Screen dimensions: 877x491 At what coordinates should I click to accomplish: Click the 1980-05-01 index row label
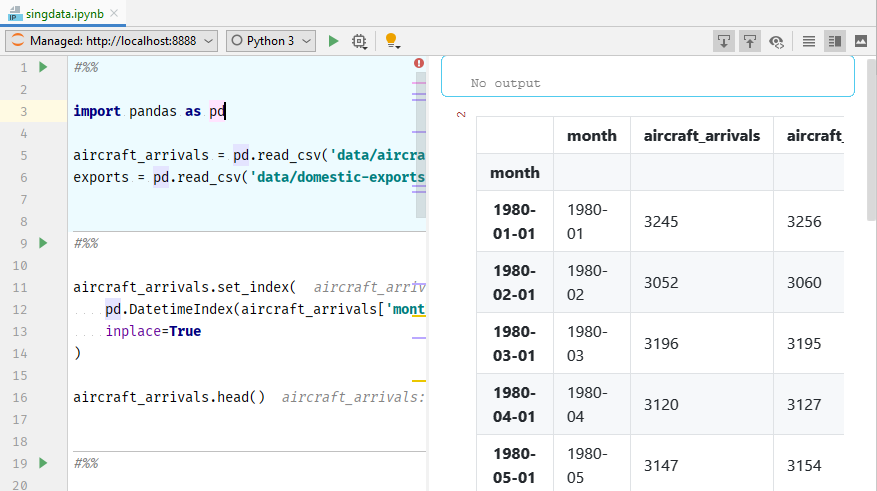pyautogui.click(x=515, y=465)
